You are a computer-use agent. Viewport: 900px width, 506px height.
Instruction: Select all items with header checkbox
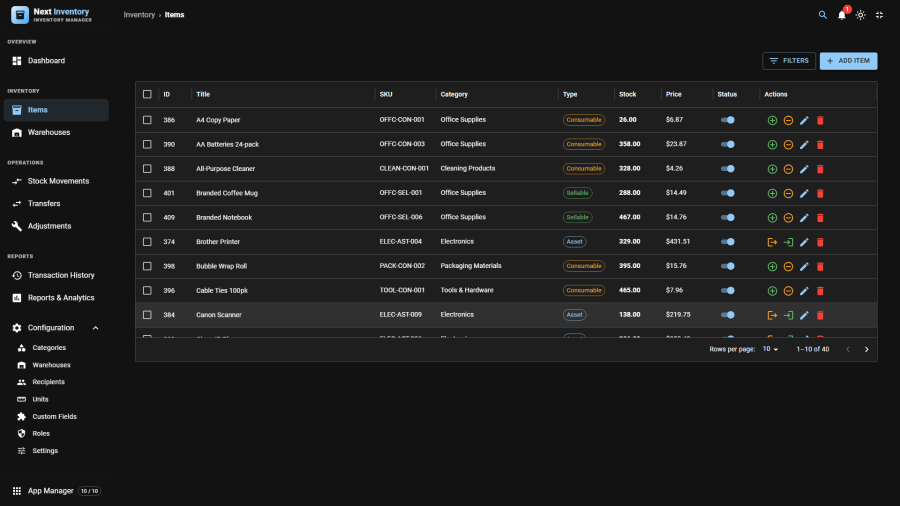pos(147,94)
